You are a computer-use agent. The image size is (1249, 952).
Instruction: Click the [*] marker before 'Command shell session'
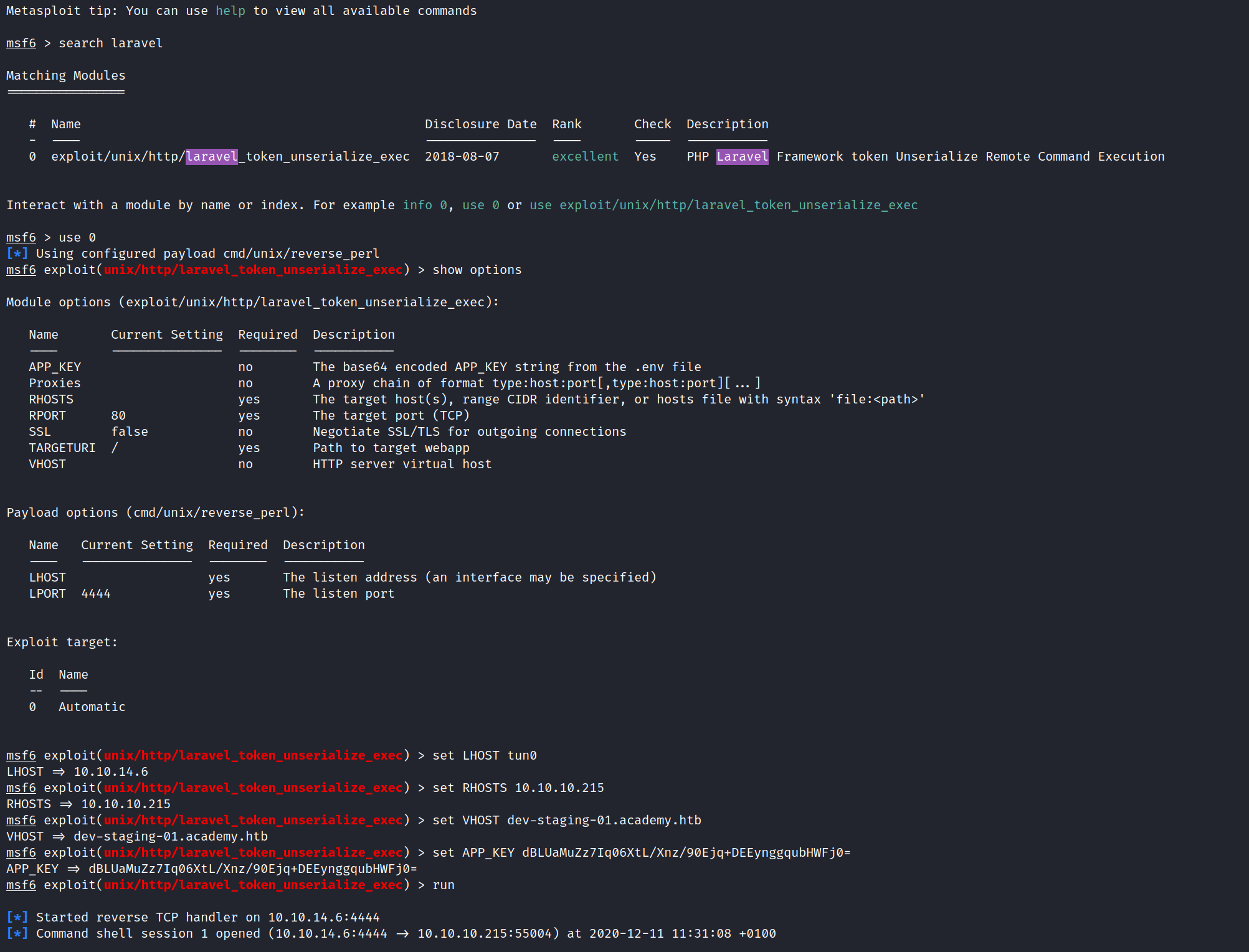(x=17, y=933)
